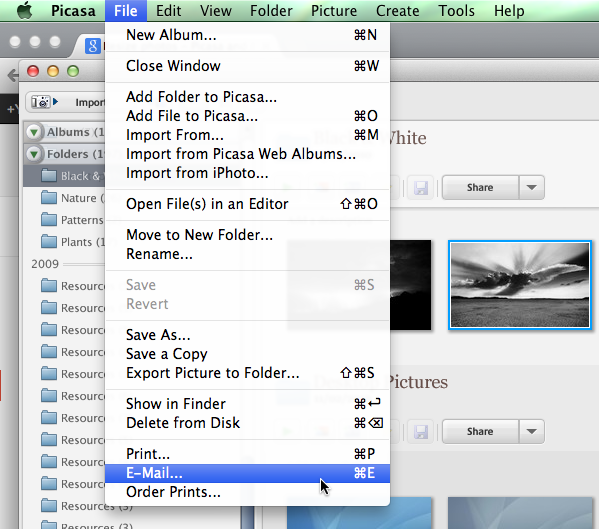The image size is (599, 529).
Task: Click the upper Share button
Action: [x=481, y=188]
